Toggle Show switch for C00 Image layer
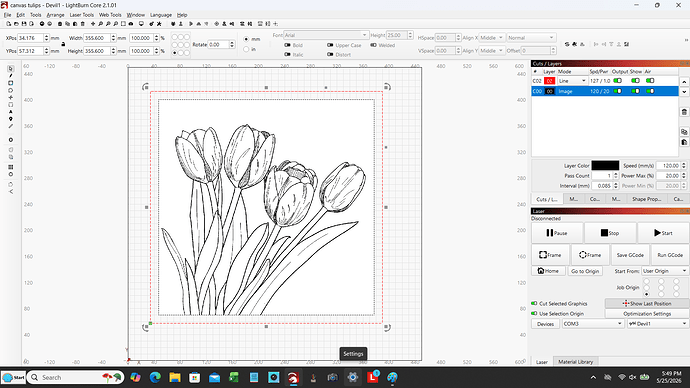The height and width of the screenshot is (388, 690). [x=635, y=91]
